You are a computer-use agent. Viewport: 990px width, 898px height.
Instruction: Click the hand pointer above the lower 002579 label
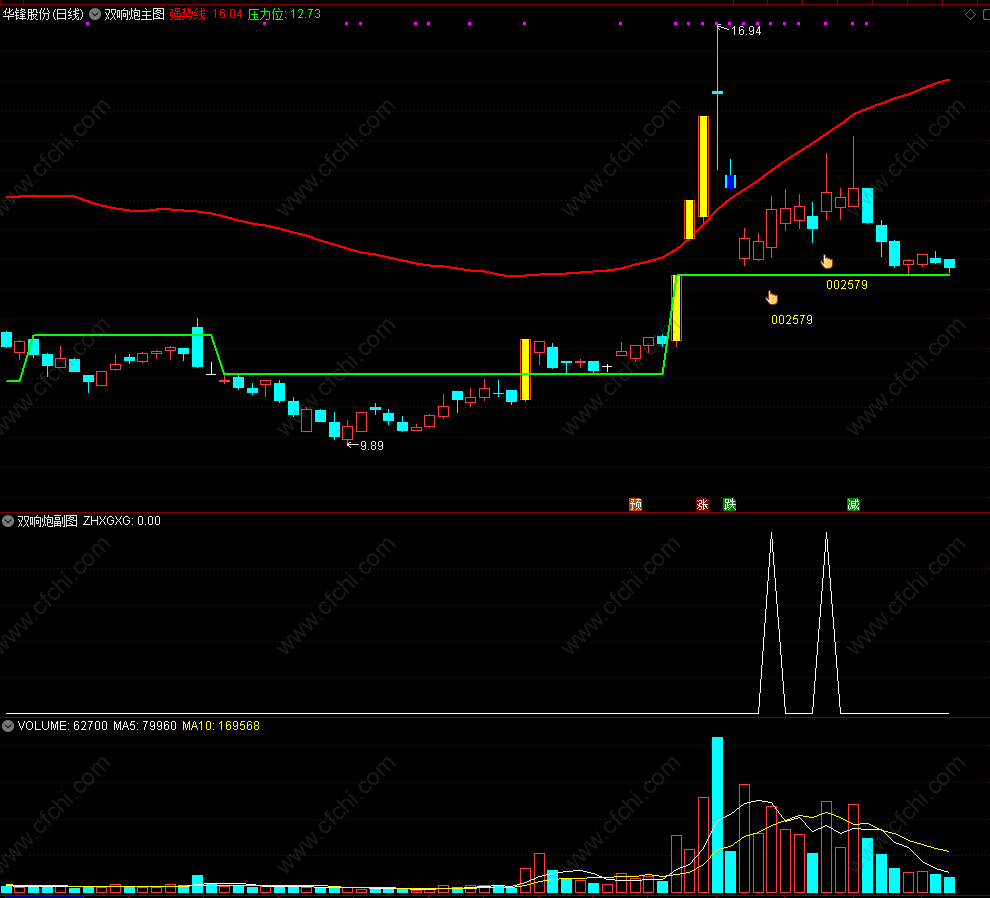click(772, 297)
